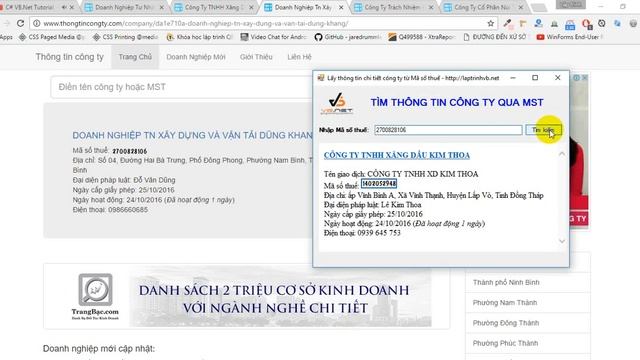Open Thành phố Ninh Bình sidebar link

click(506, 282)
